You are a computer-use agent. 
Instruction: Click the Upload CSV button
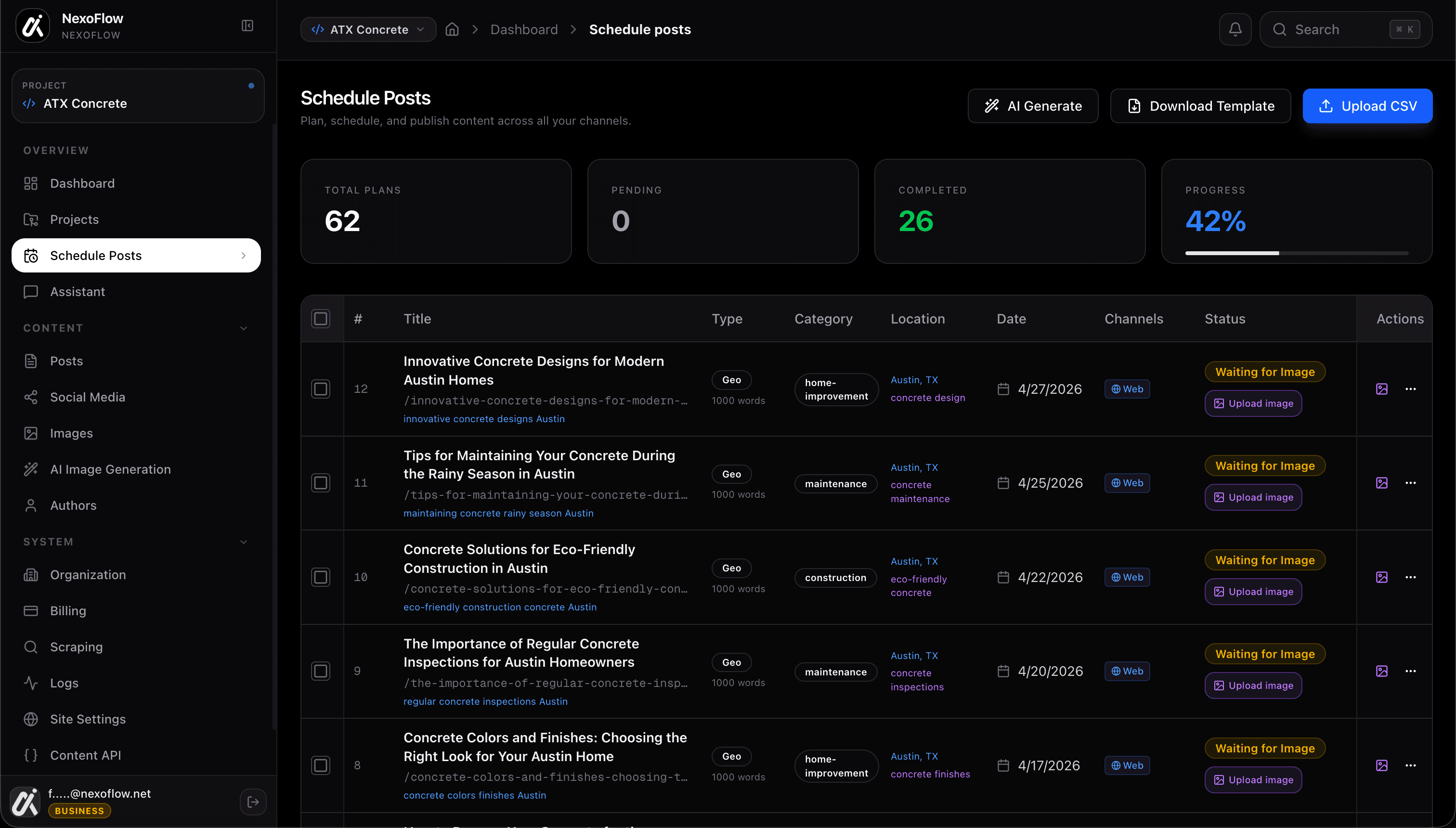click(x=1367, y=106)
